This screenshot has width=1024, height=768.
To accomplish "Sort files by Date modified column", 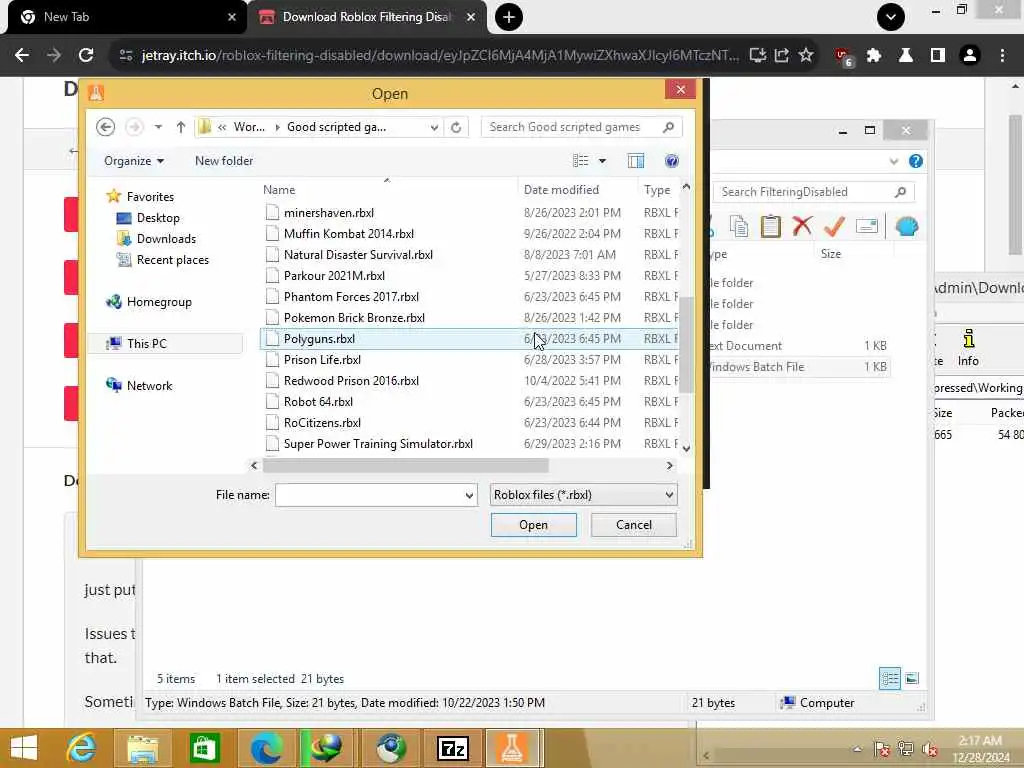I will pyautogui.click(x=561, y=190).
